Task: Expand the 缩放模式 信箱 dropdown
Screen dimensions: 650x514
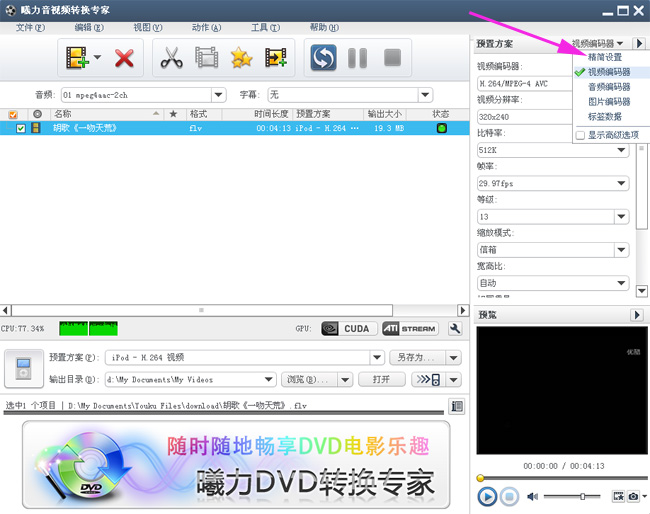Action: tap(621, 250)
